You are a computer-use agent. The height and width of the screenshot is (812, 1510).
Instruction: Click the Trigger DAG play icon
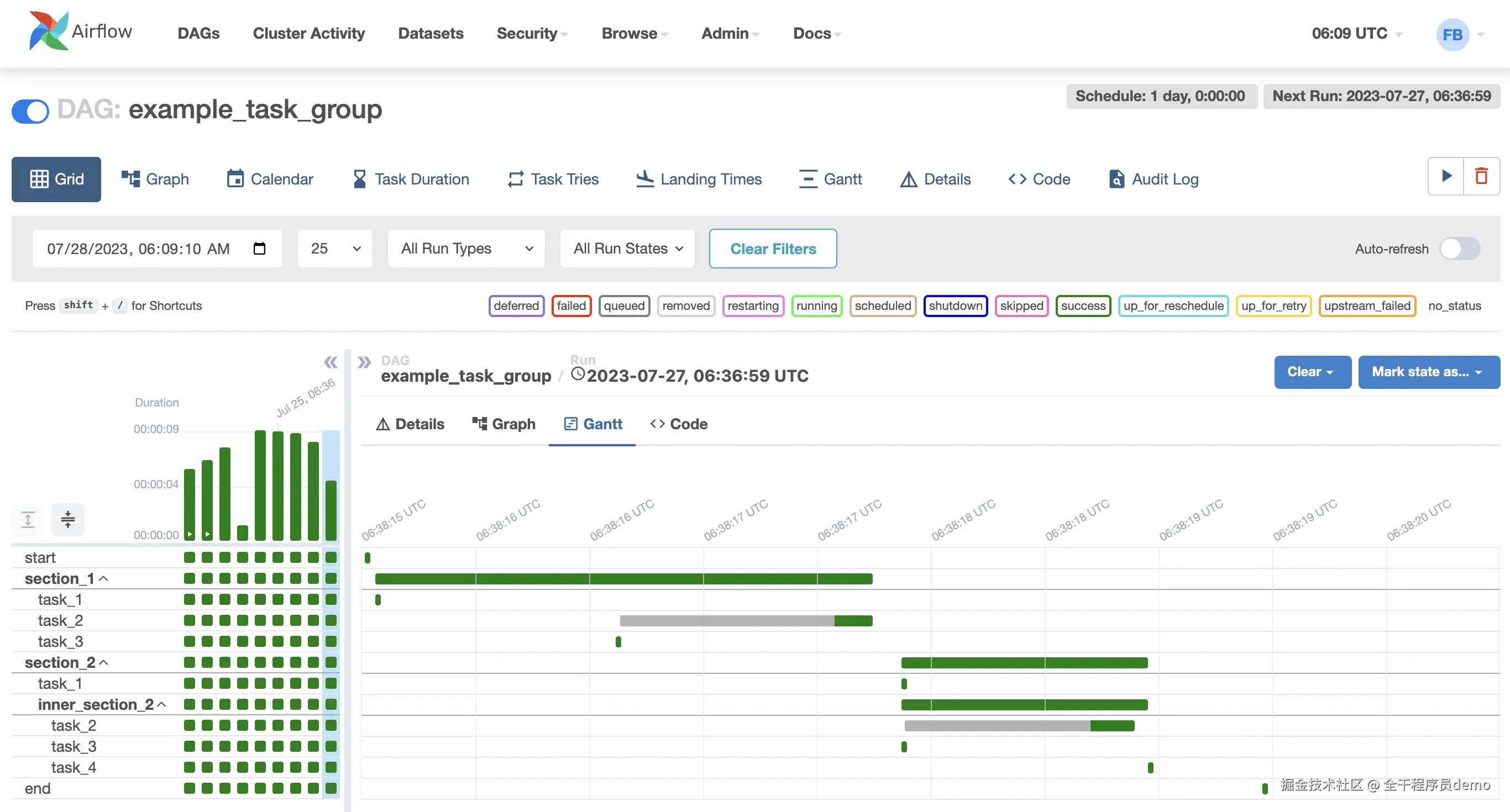coord(1446,176)
